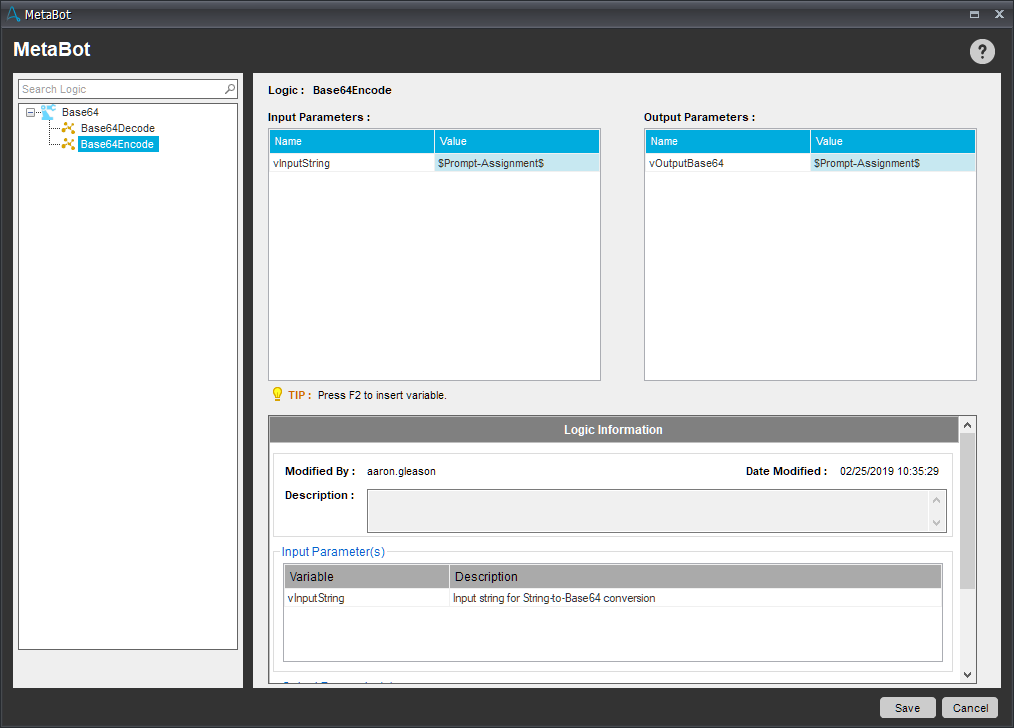Click Cancel button
The height and width of the screenshot is (728, 1014).
coord(969,708)
